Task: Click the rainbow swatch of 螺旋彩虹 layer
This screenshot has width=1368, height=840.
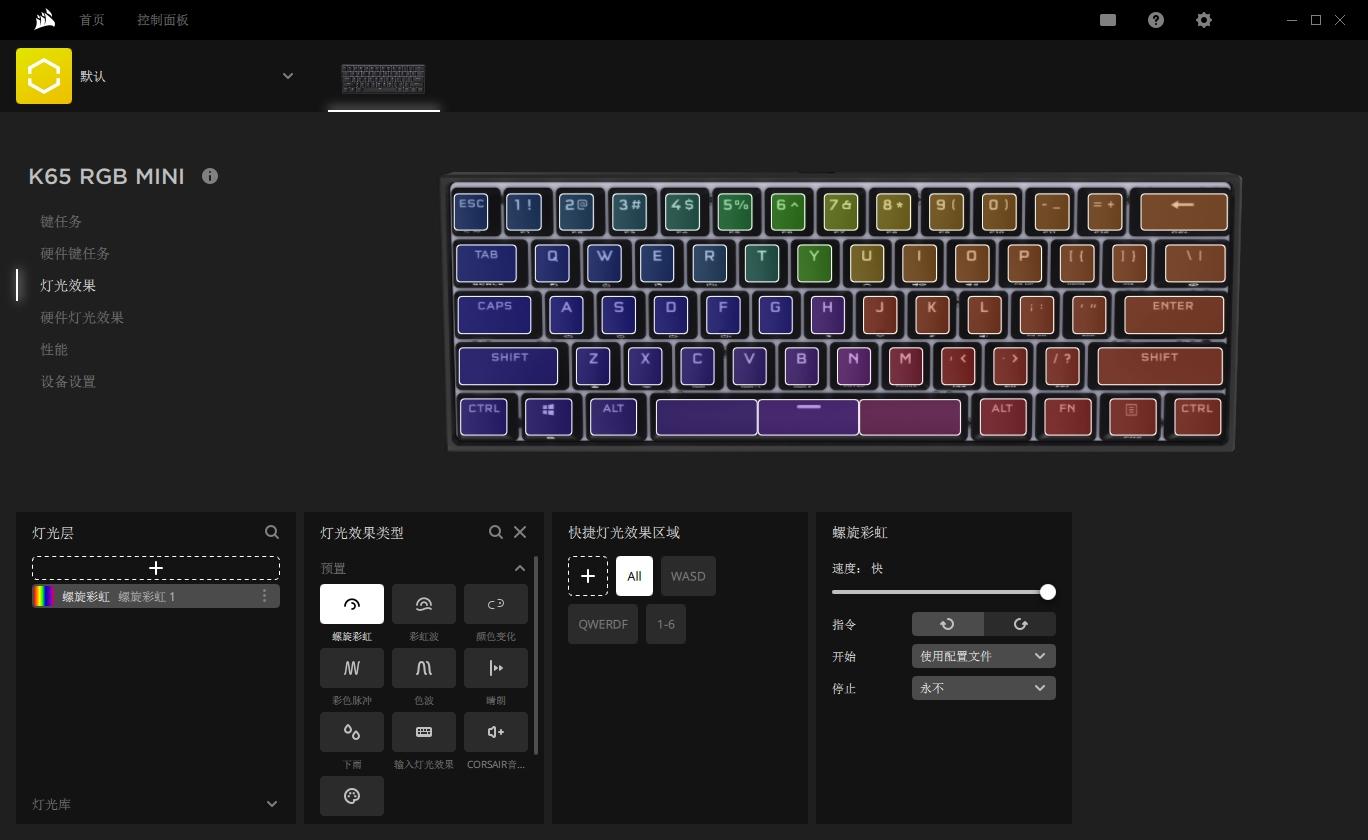Action: coord(44,596)
